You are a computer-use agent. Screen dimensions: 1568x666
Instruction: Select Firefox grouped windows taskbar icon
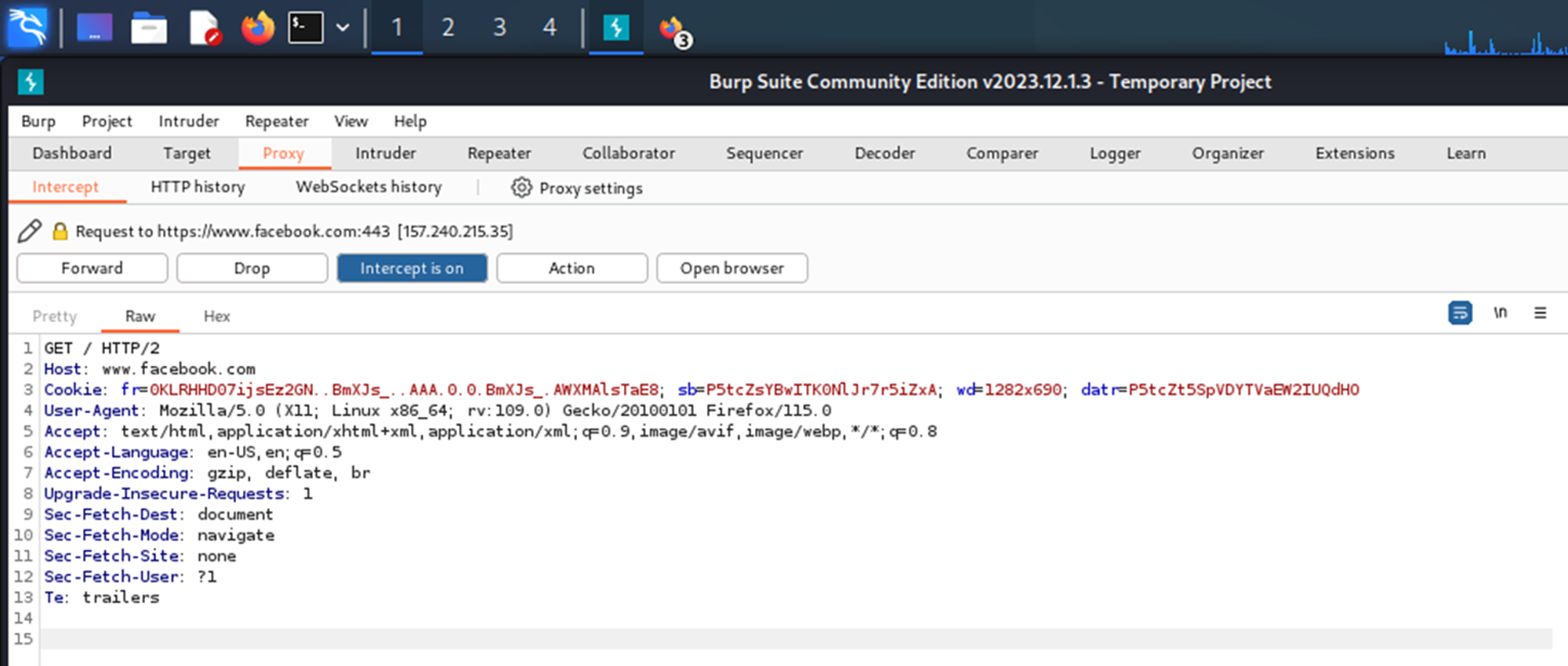tap(674, 30)
